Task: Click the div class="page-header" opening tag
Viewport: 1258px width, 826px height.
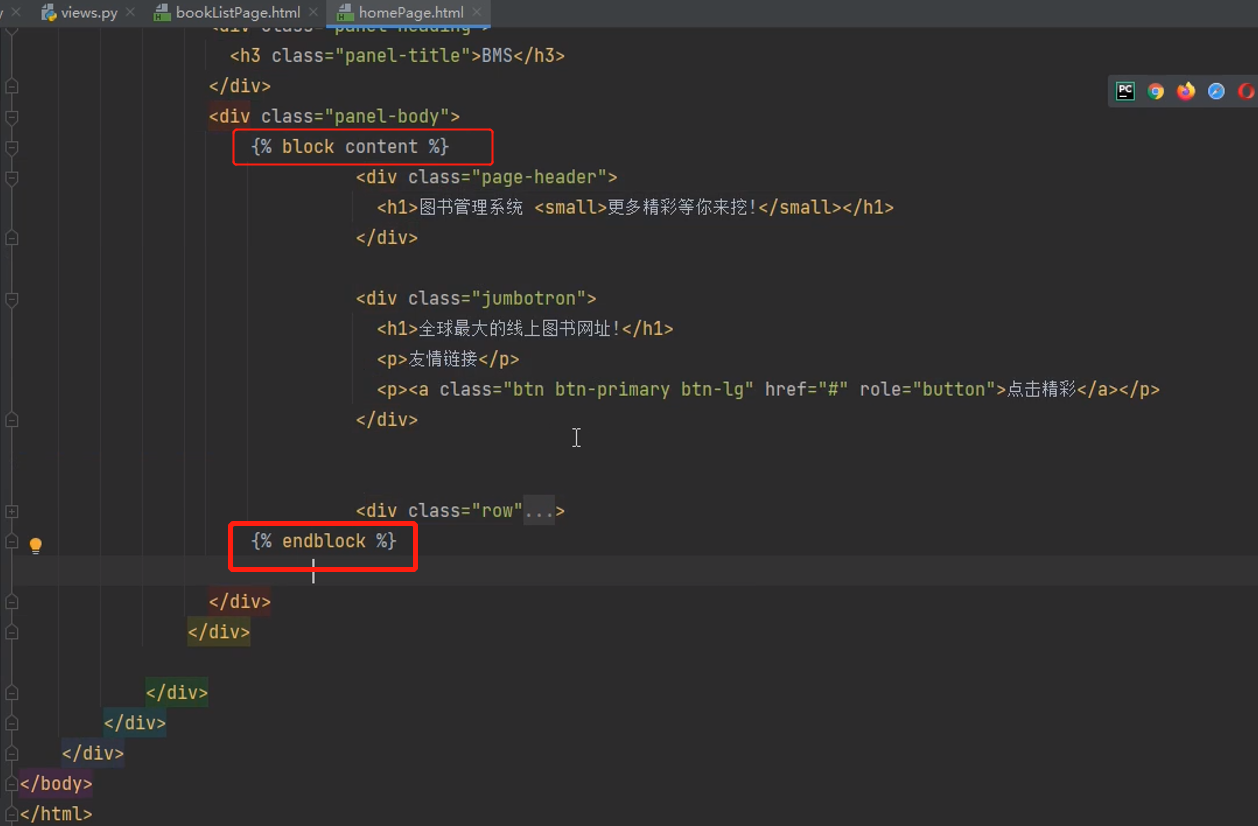Action: coord(486,178)
